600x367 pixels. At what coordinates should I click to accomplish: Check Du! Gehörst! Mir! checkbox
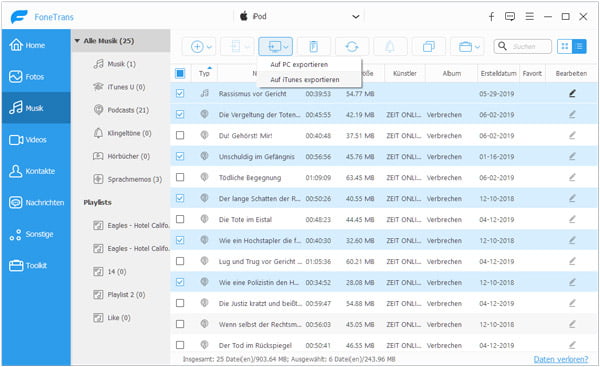180,135
